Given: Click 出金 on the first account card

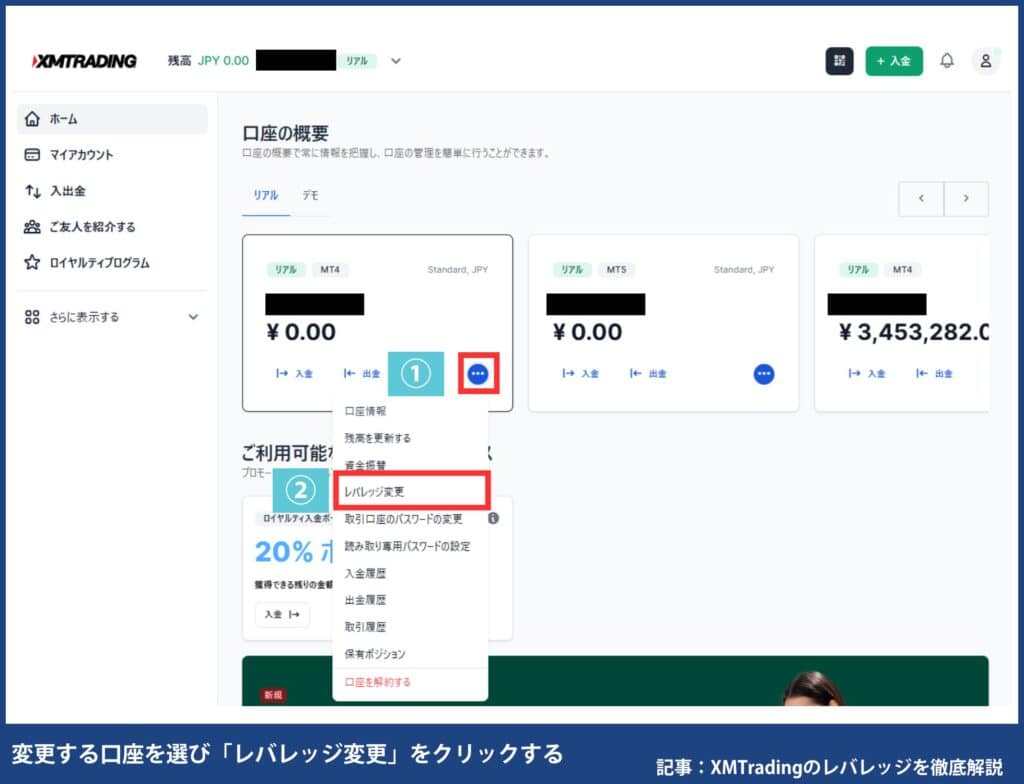Looking at the screenshot, I should click(362, 373).
